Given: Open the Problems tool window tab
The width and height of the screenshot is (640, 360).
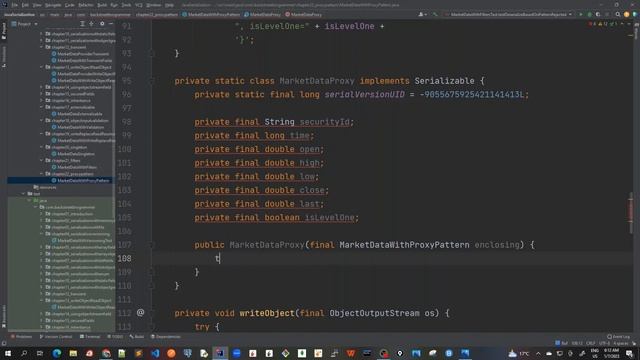Looking at the screenshot, I should point(21,337).
